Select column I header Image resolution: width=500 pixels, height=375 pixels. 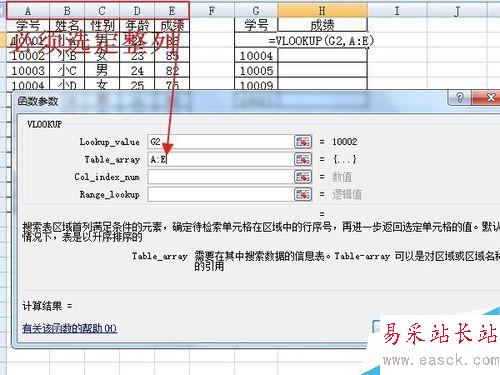tap(397, 11)
